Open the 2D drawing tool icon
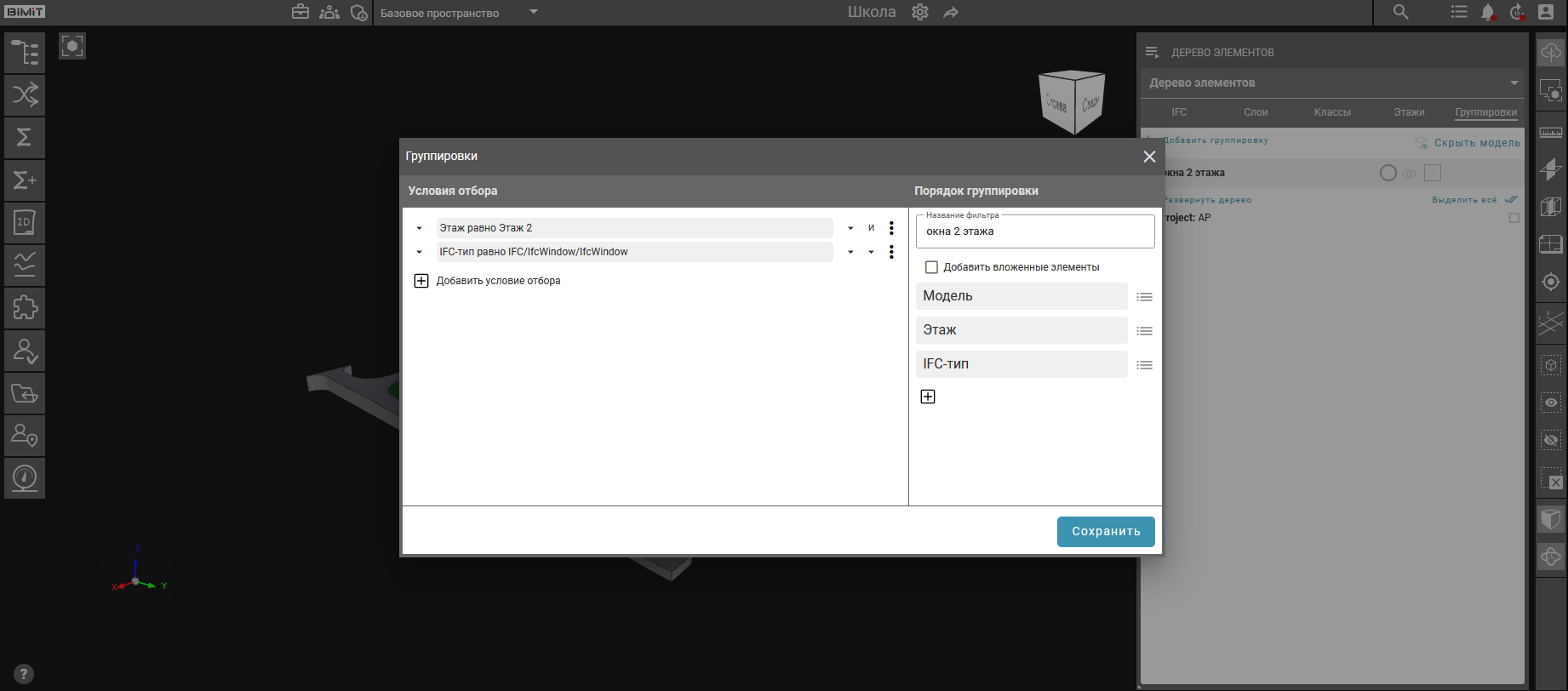The image size is (1568, 691). click(x=25, y=223)
